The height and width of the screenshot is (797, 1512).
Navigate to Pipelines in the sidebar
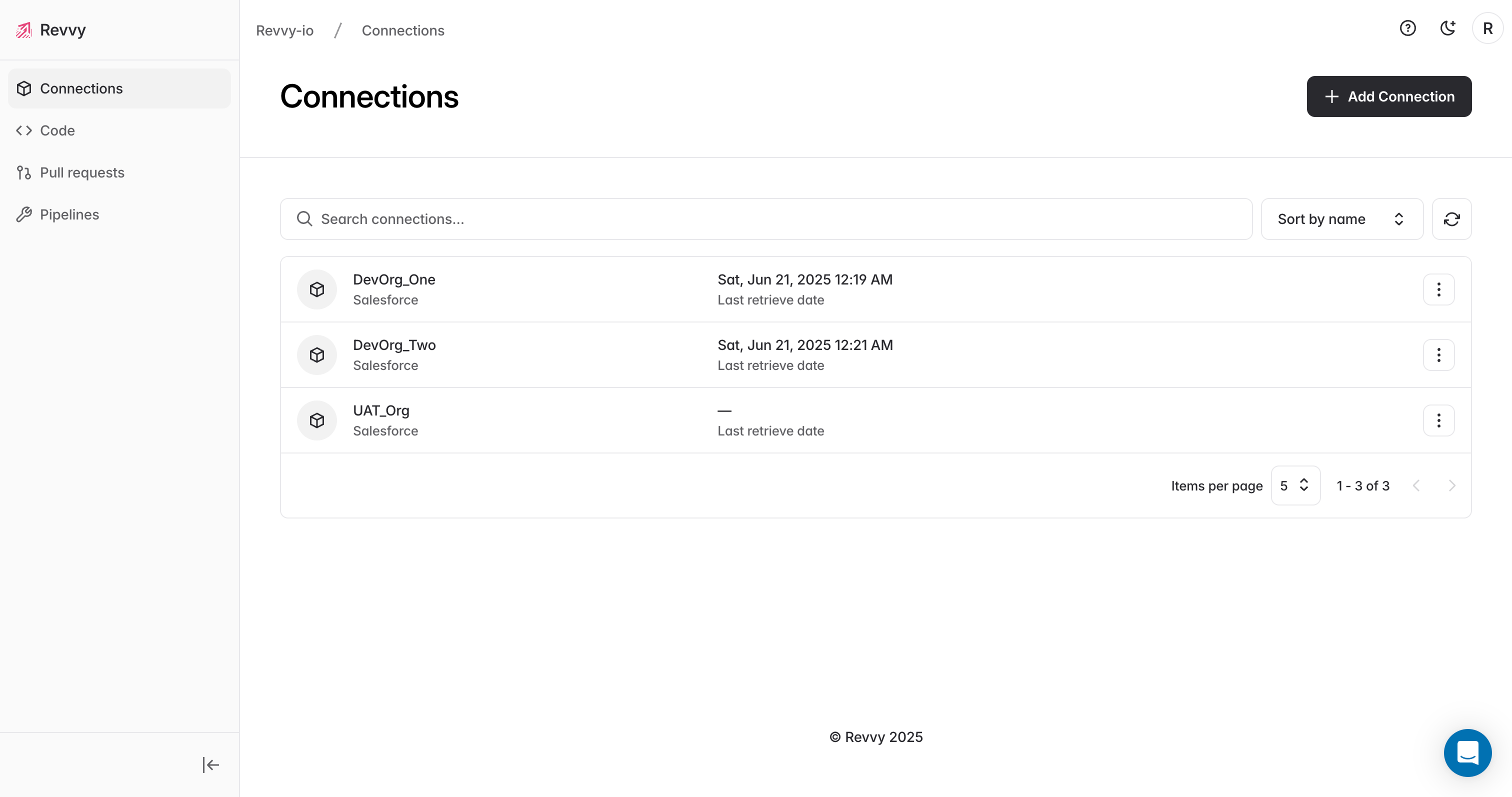pyautogui.click(x=69, y=215)
